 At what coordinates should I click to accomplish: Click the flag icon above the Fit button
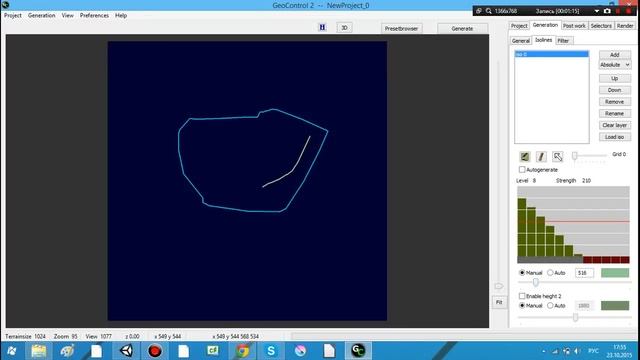pos(499,286)
